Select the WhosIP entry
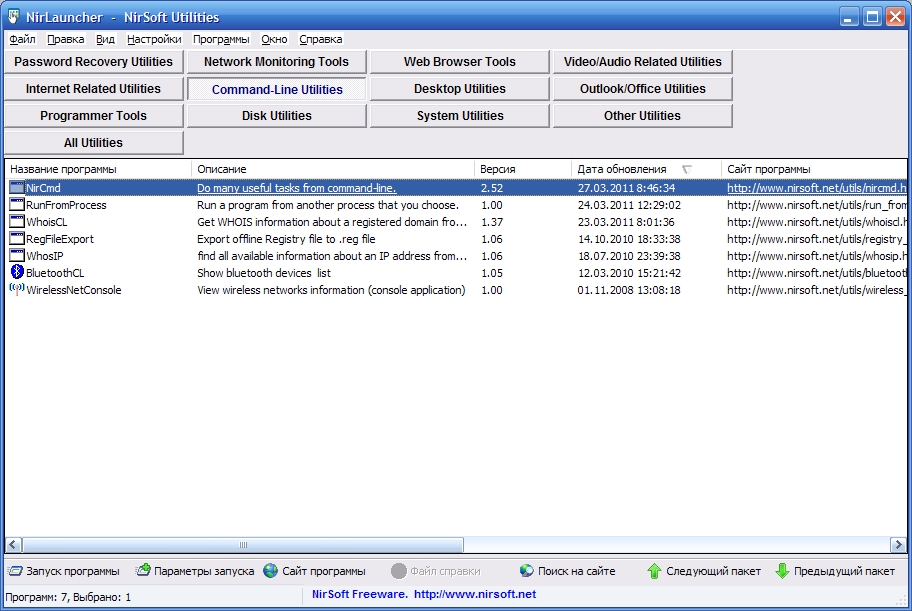The width and height of the screenshot is (912, 611). 45,255
